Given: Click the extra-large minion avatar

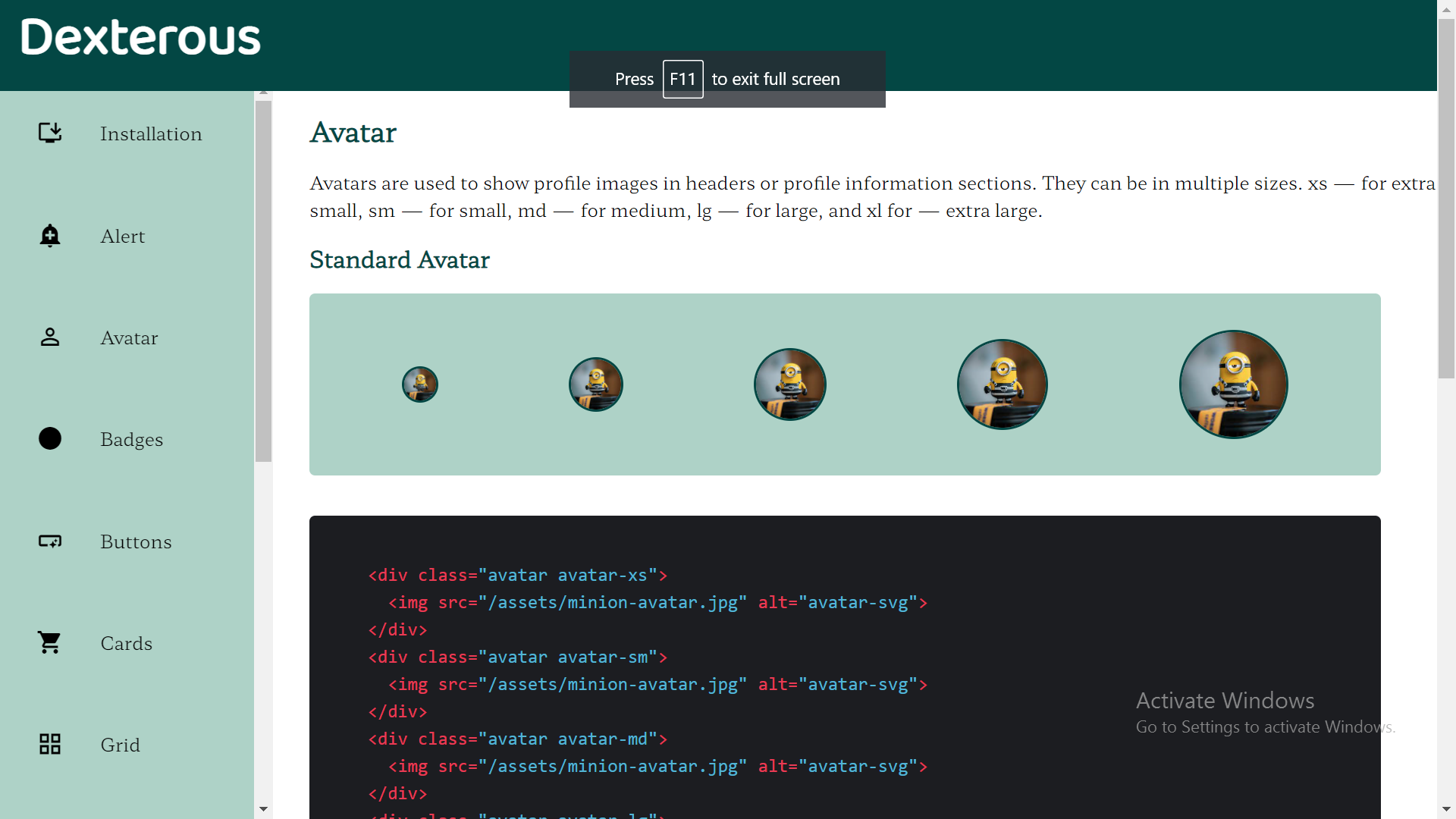Looking at the screenshot, I should pos(1232,384).
